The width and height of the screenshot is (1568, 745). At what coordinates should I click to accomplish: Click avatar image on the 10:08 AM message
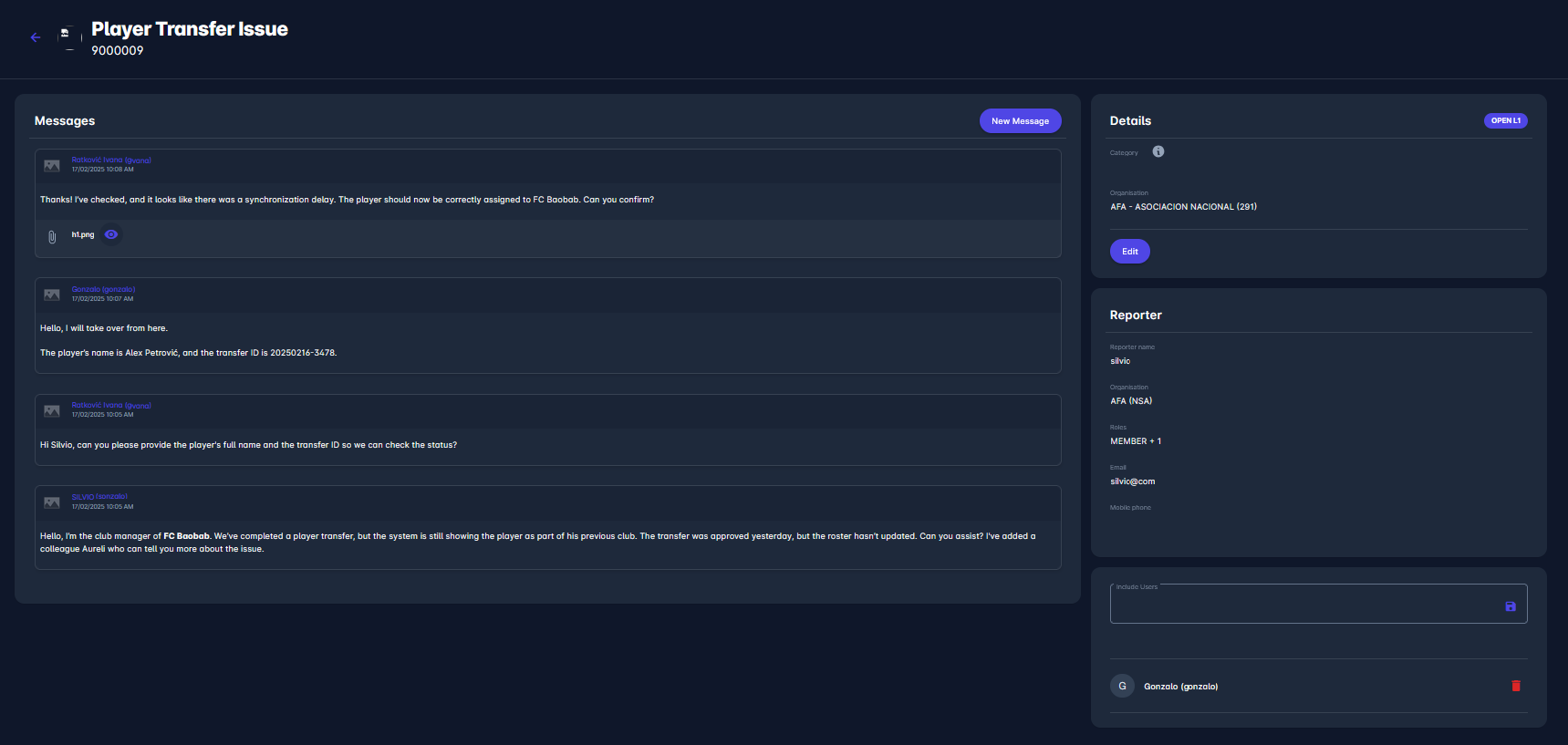(52, 165)
